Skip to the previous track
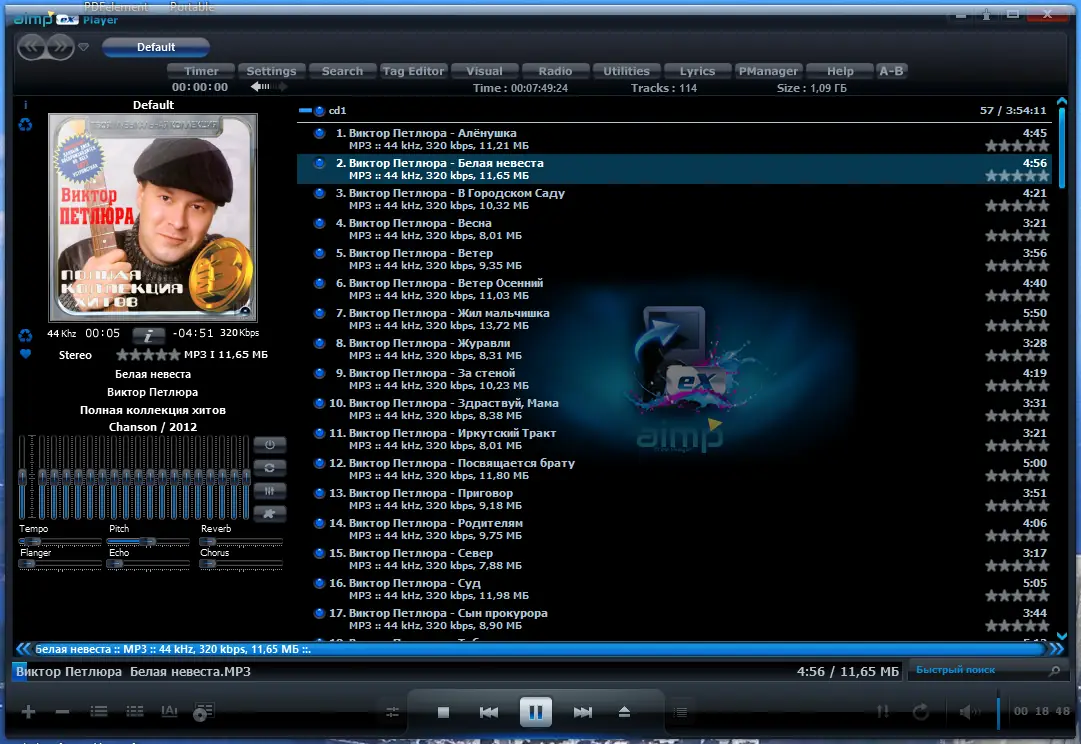 [x=489, y=712]
